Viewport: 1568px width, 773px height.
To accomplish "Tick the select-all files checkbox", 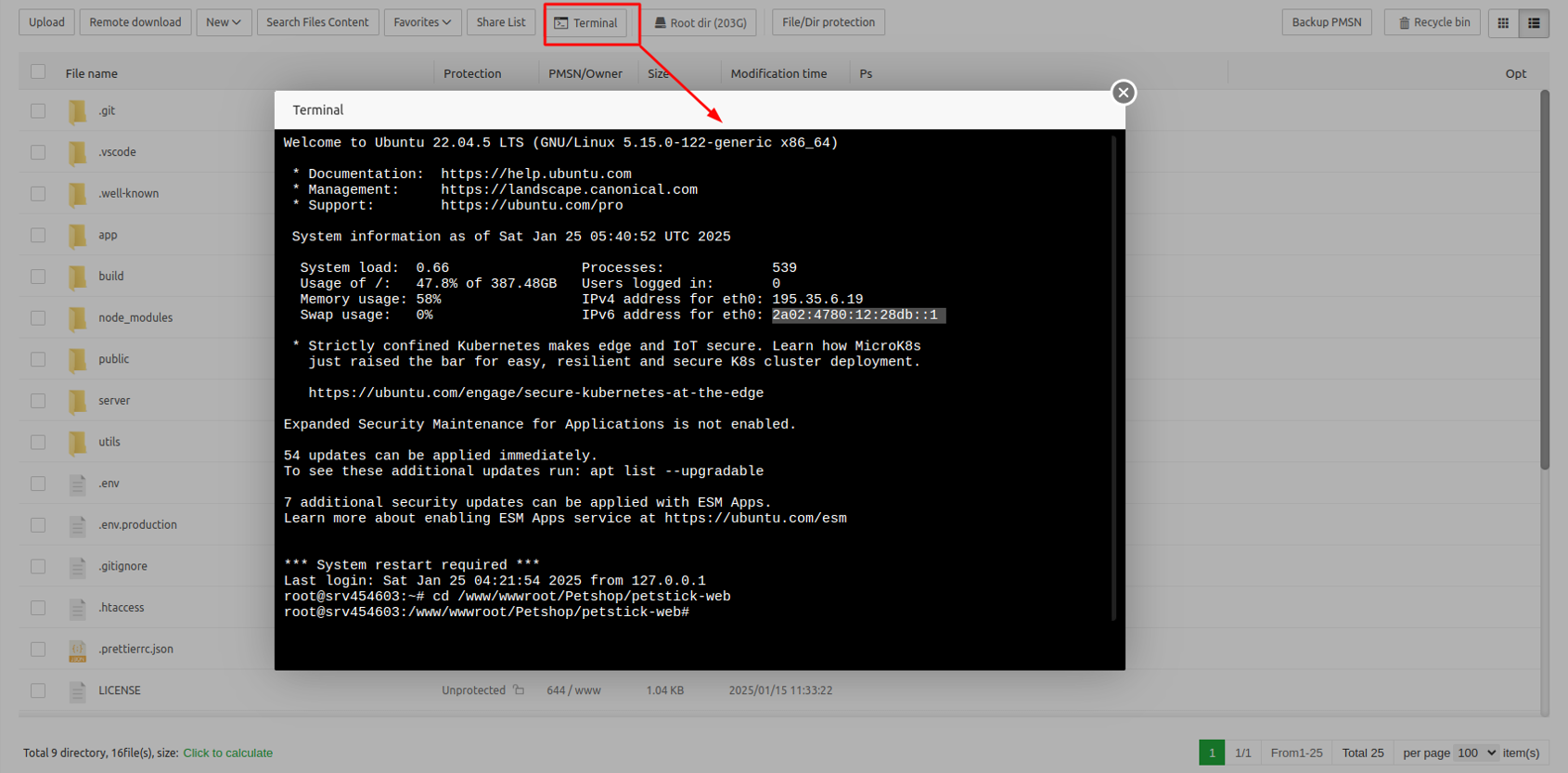I will (38, 72).
